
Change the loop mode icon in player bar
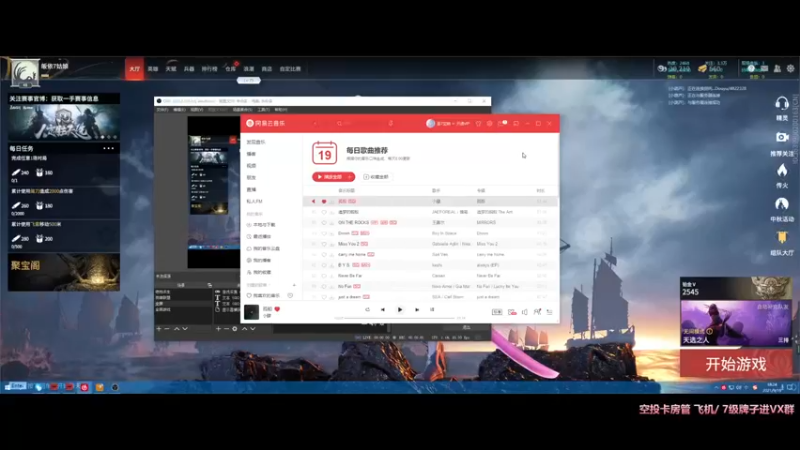click(x=367, y=310)
